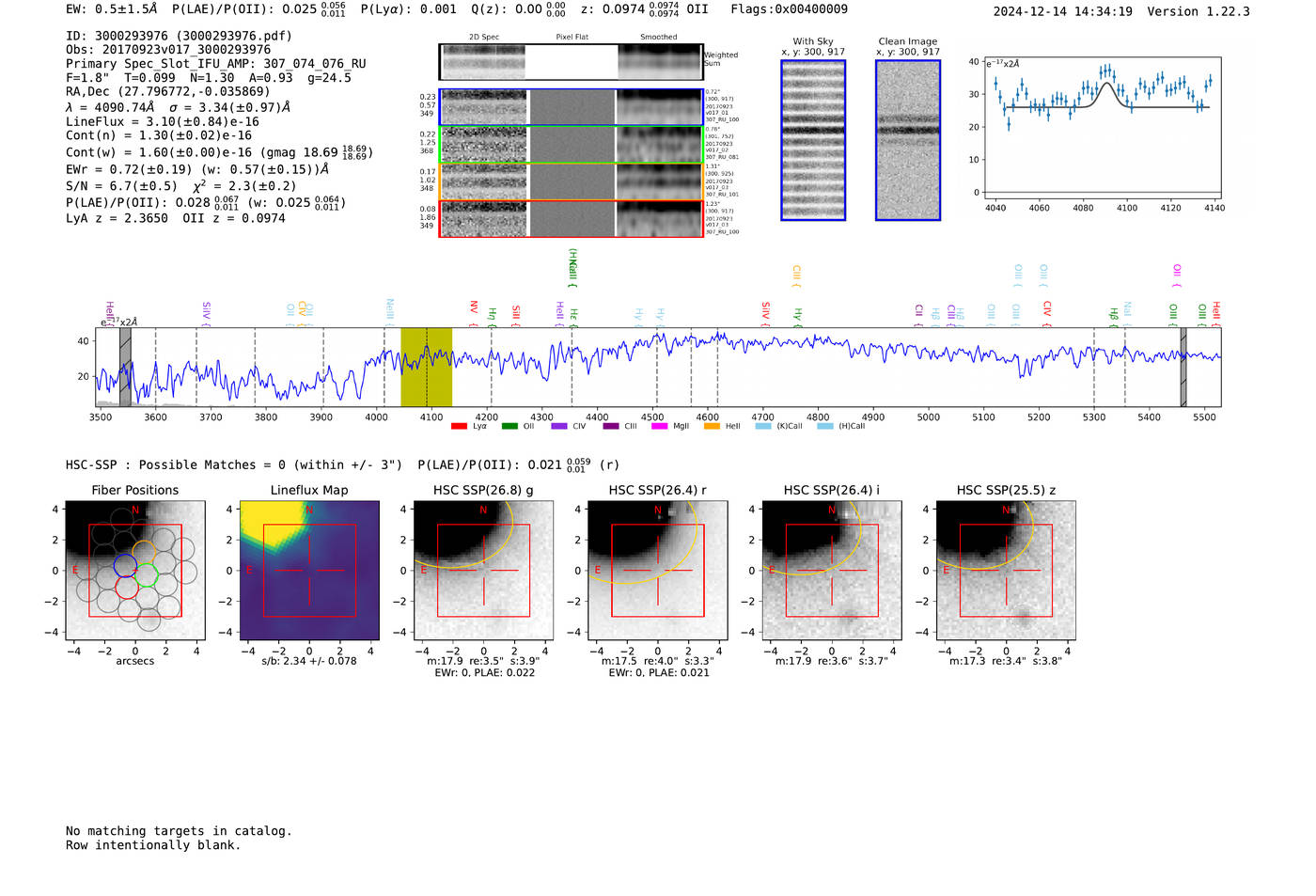Click the Cont(w) gmag 18.69 line
Screen dimensions: 1316x896
pos(218,151)
